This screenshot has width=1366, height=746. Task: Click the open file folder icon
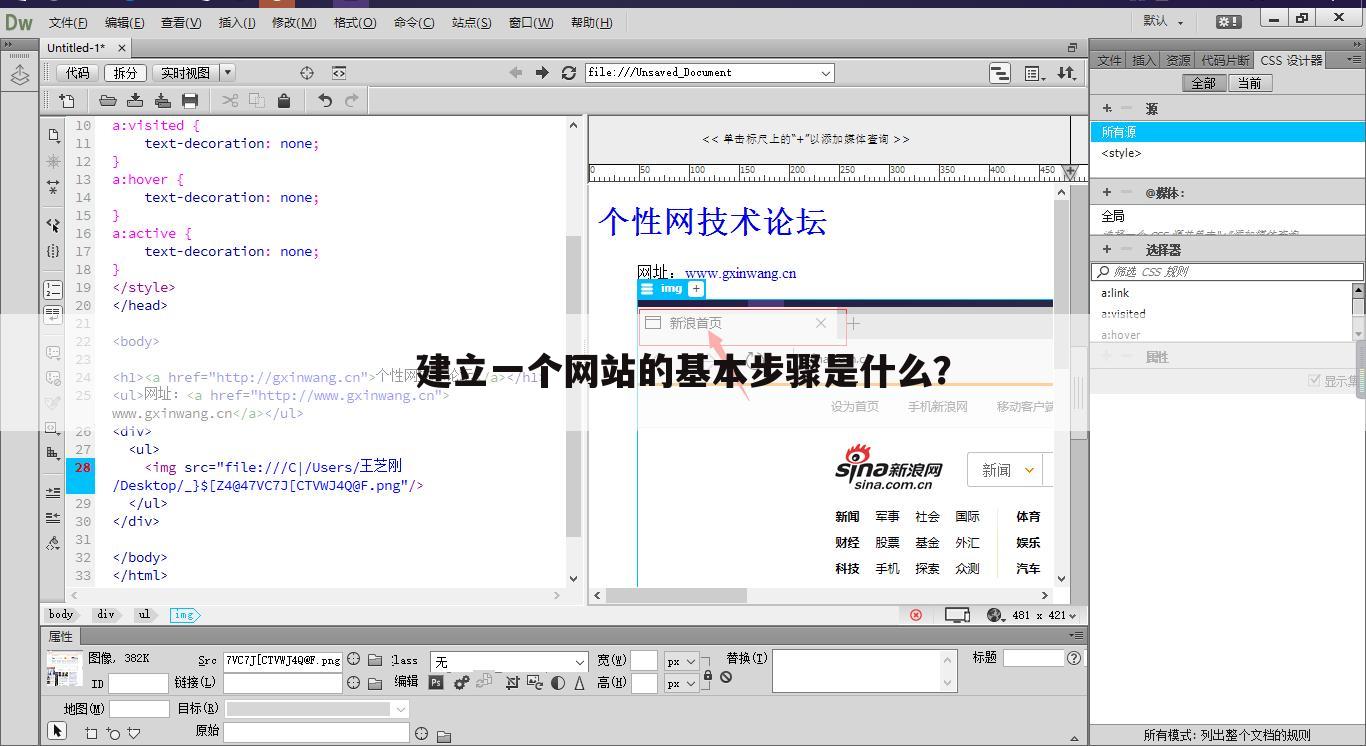tap(108, 100)
